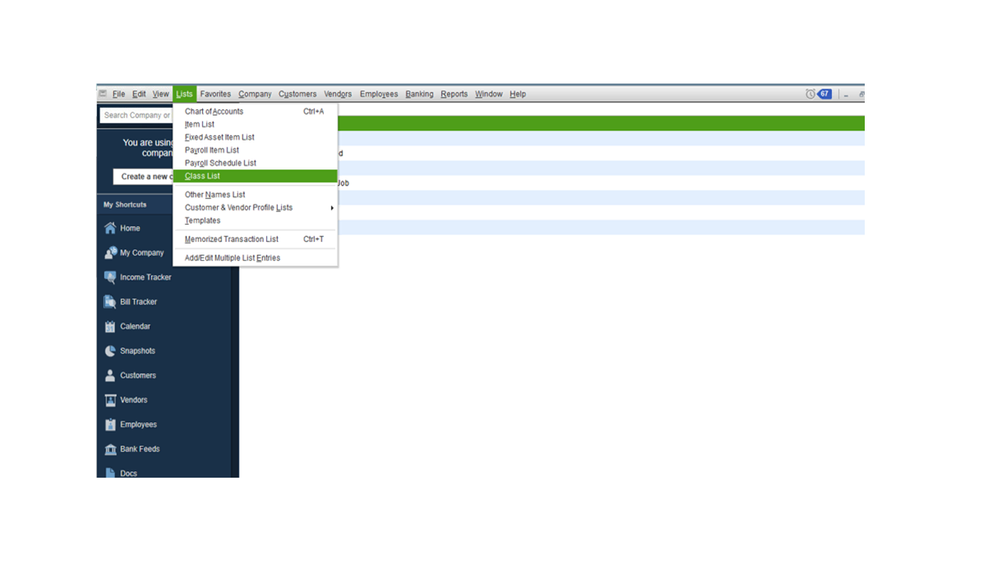Open the File menu
Viewport: 999px width, 562px height.
[x=119, y=94]
